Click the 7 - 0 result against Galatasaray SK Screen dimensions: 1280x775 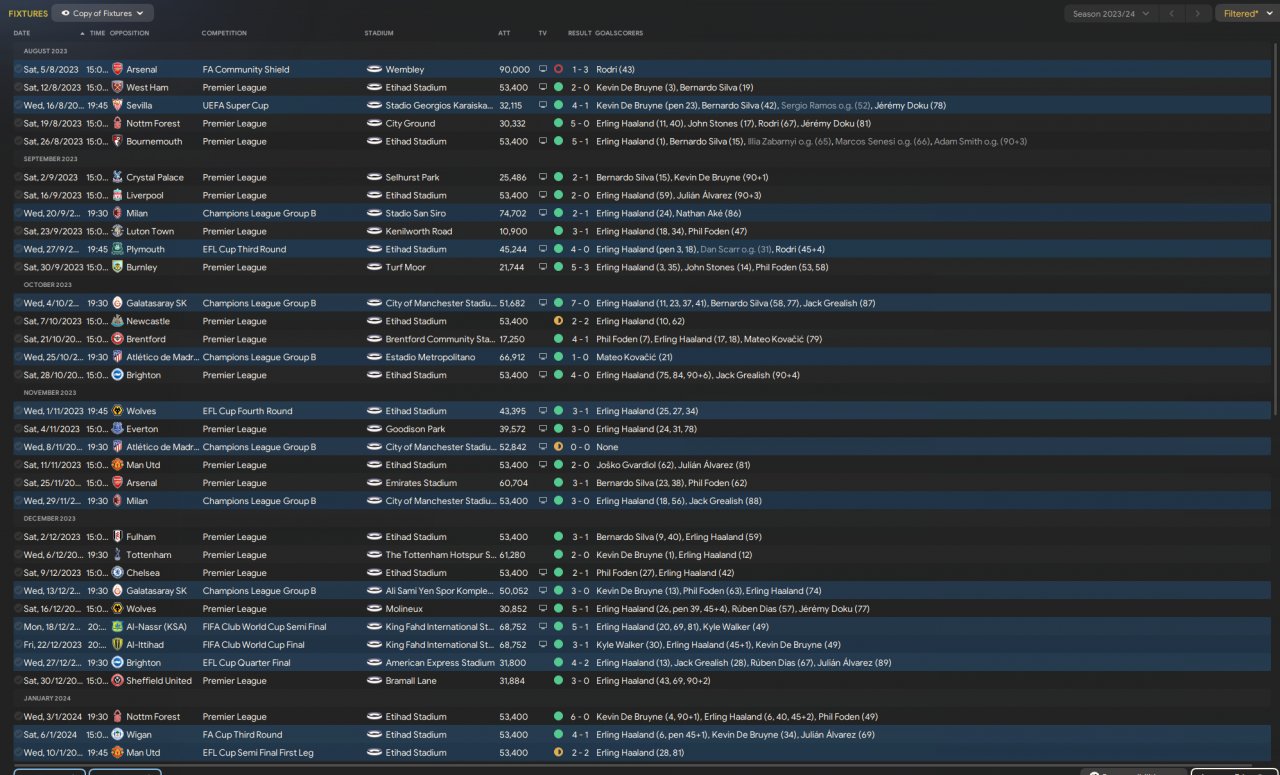[x=580, y=304]
